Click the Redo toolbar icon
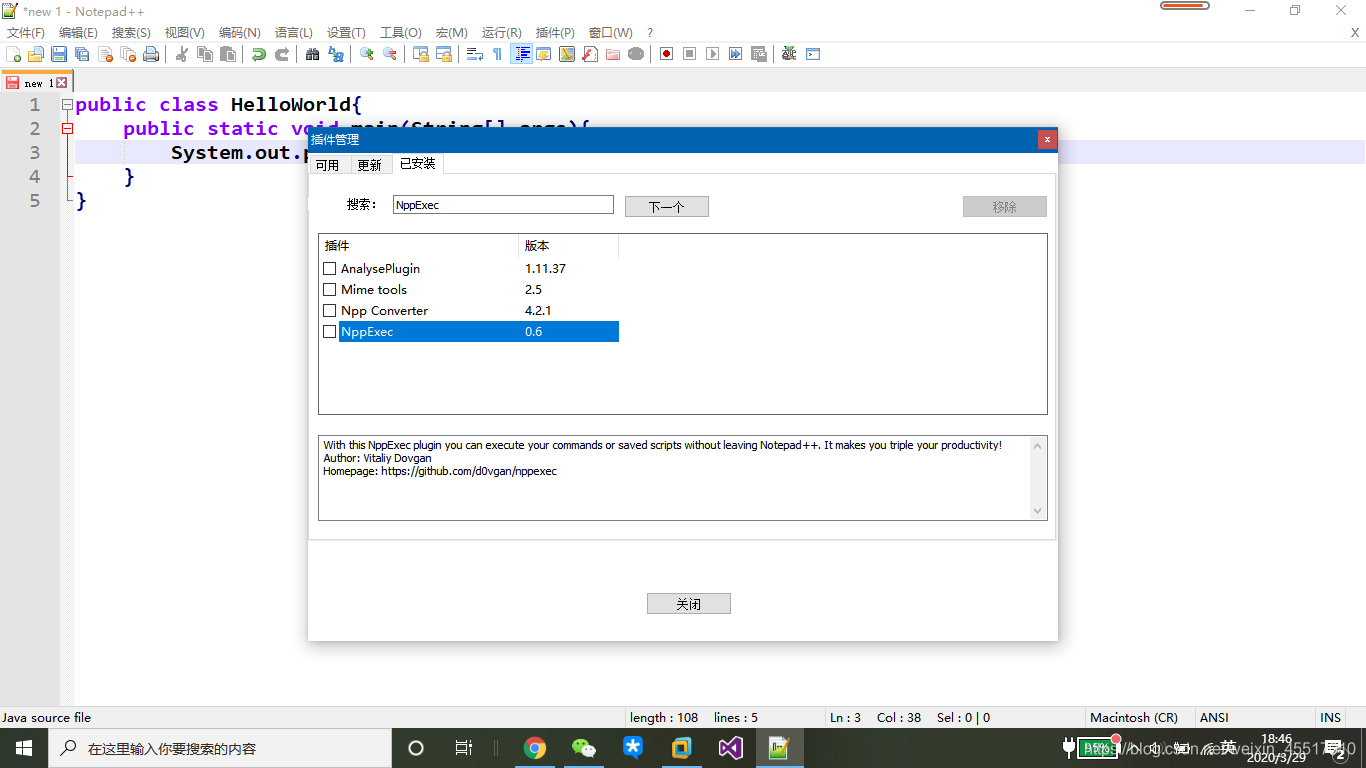Viewport: 1366px width, 768px height. [x=282, y=54]
